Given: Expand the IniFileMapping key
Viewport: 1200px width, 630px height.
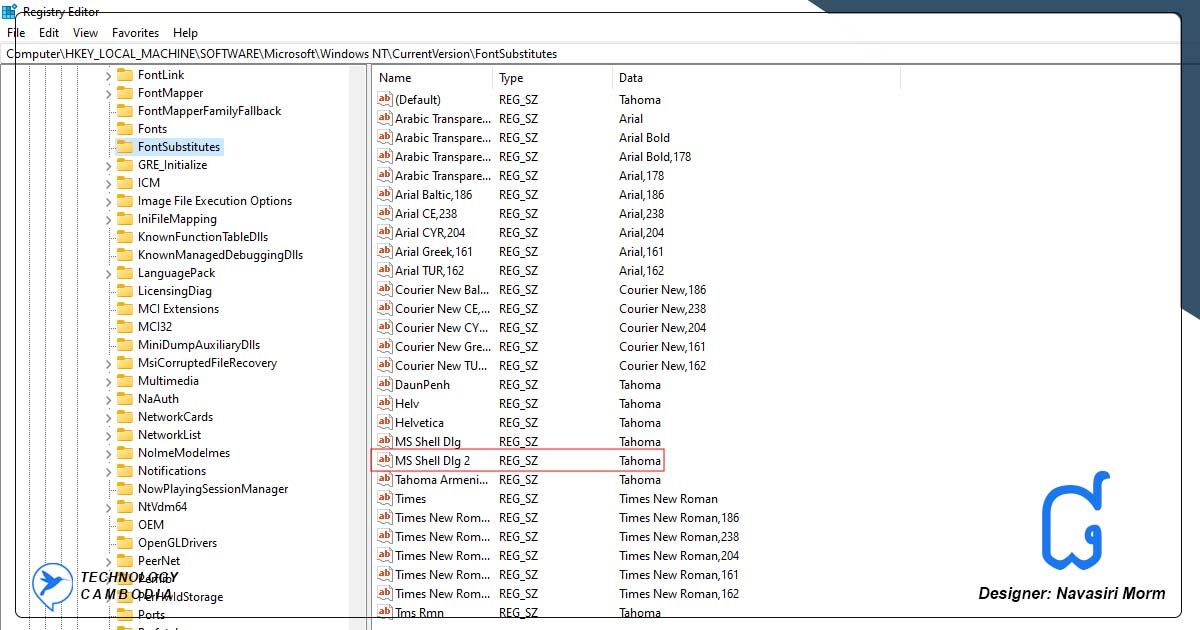Looking at the screenshot, I should pyautogui.click(x=109, y=219).
